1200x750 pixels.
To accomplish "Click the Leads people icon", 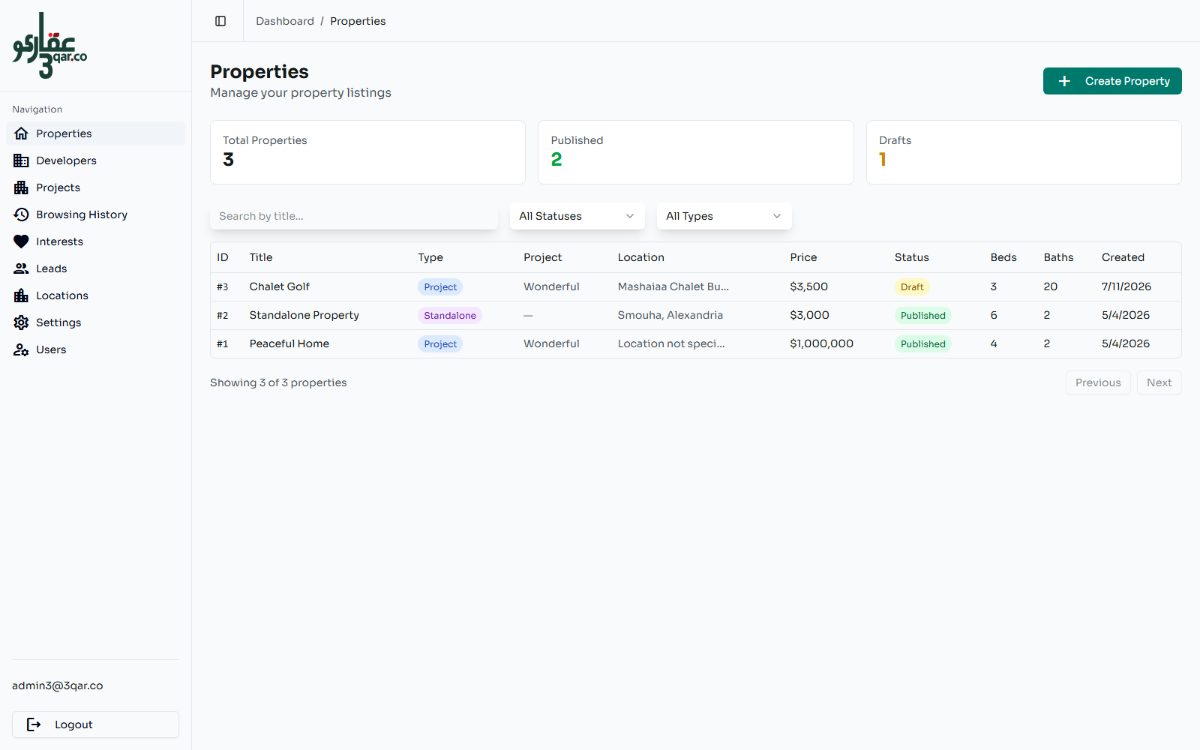I will point(21,268).
